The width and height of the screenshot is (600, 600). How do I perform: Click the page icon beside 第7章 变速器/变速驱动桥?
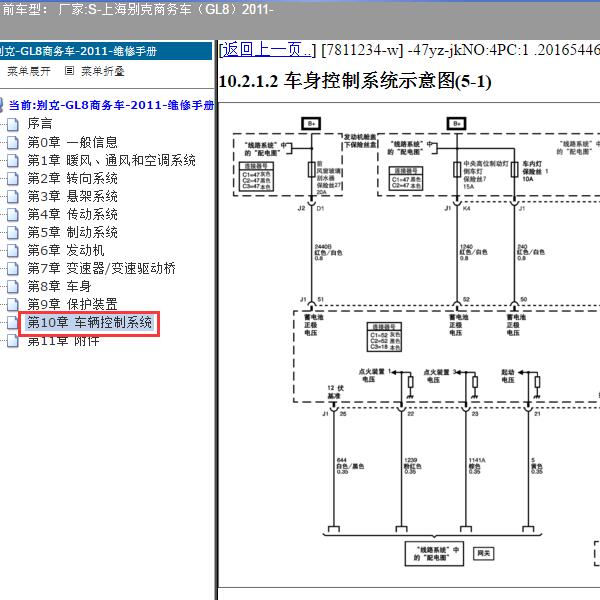pyautogui.click(x=13, y=268)
